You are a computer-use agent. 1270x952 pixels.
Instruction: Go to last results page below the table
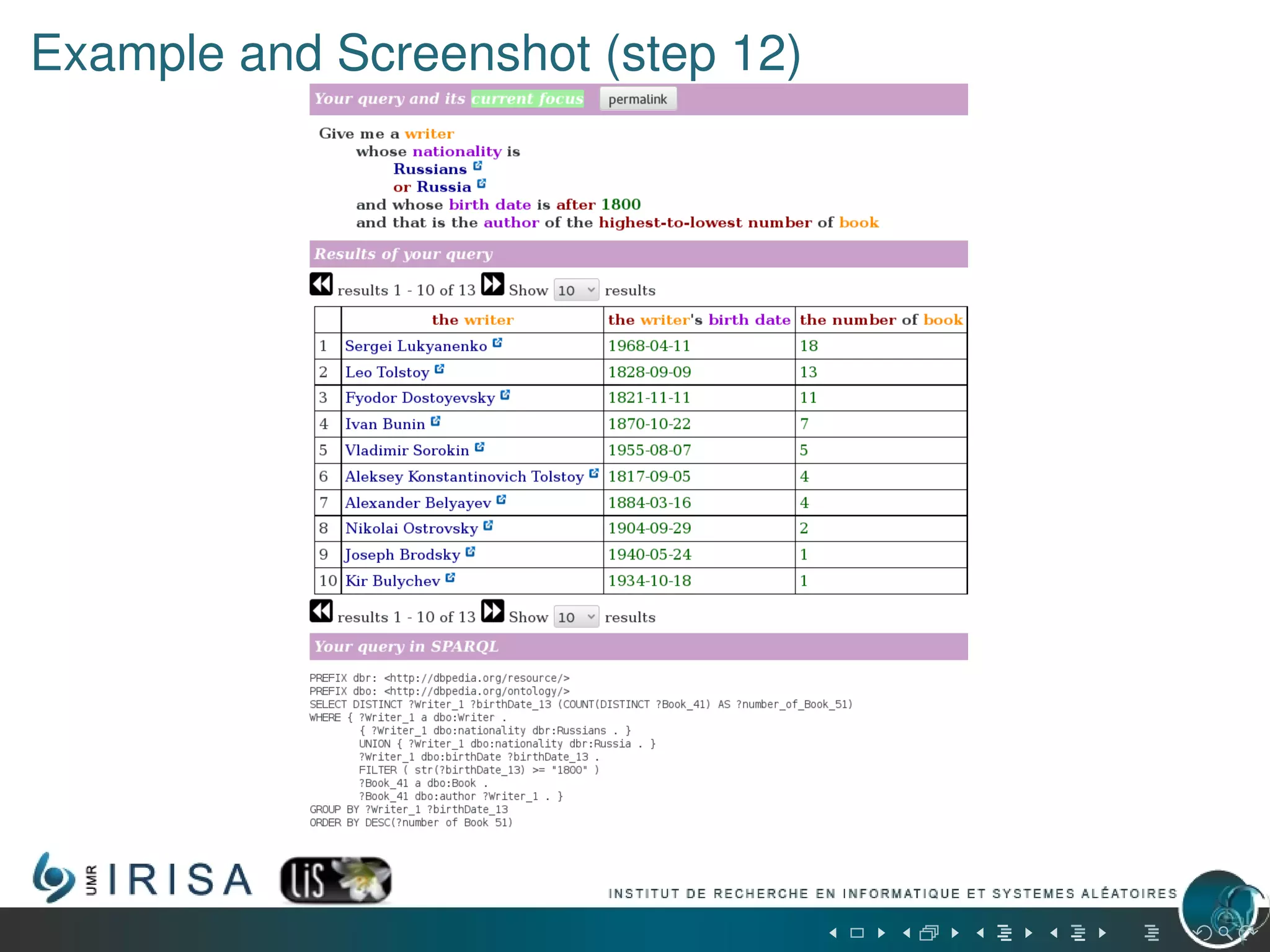493,611
